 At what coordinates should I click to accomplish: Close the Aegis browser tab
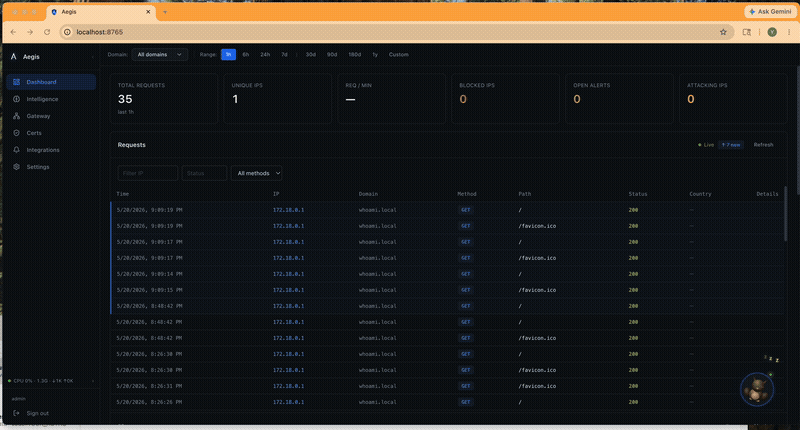[x=148, y=12]
